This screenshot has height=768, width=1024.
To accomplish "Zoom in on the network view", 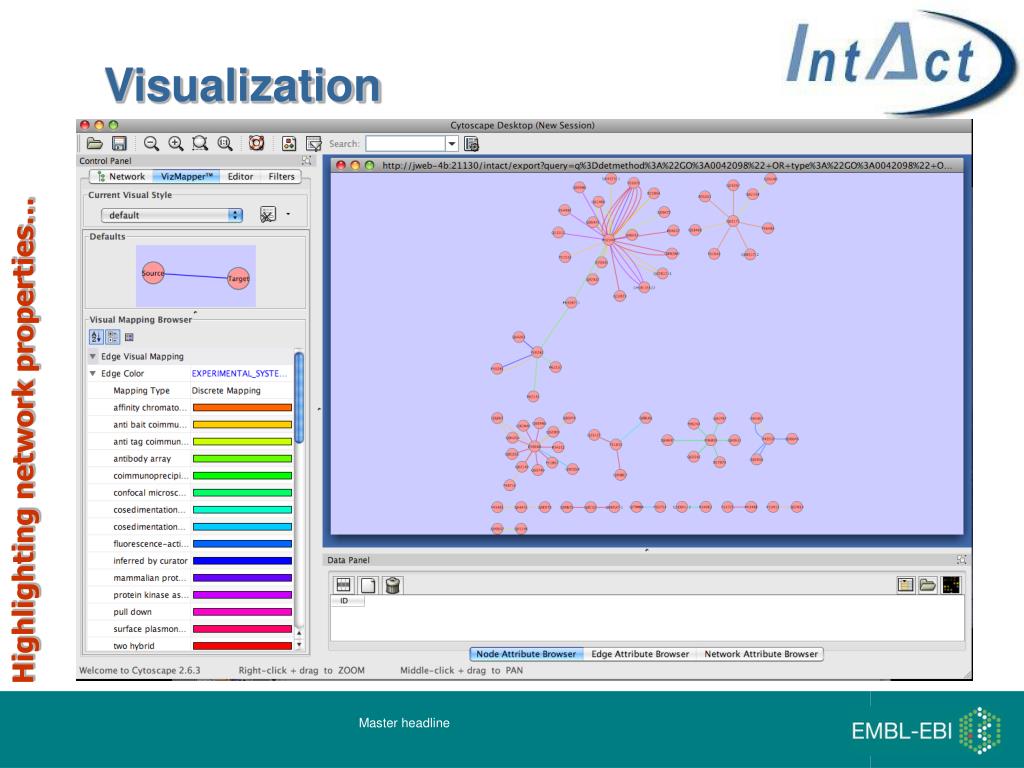I will [x=176, y=144].
